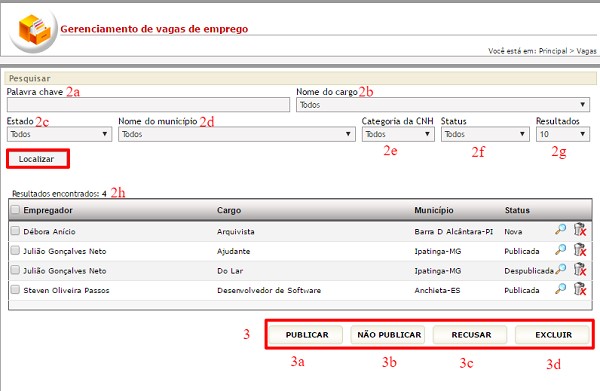Change the Resultados per page dropdown
Screen dimensions: 600x391
[x=563, y=134]
